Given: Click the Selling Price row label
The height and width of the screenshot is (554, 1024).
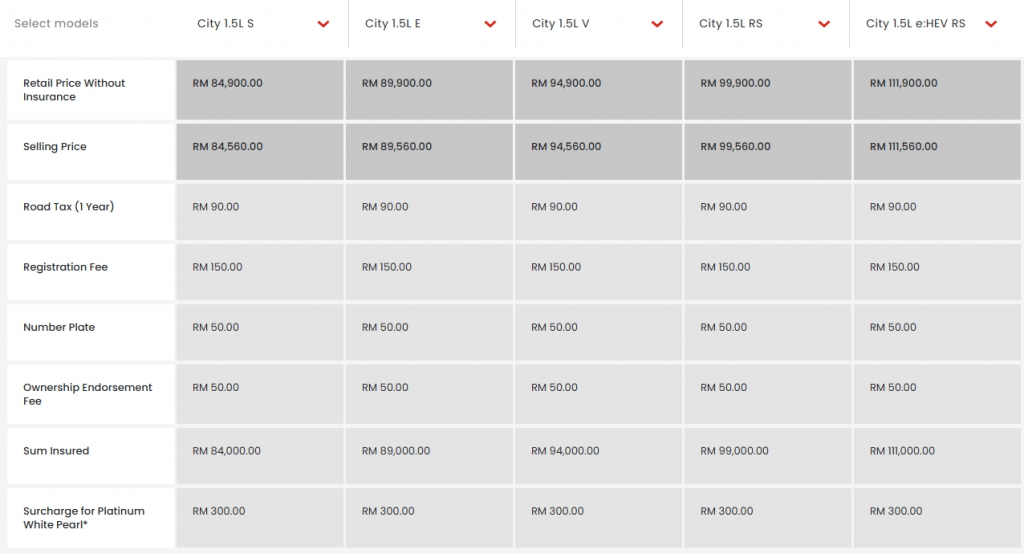Looking at the screenshot, I should coord(55,147).
